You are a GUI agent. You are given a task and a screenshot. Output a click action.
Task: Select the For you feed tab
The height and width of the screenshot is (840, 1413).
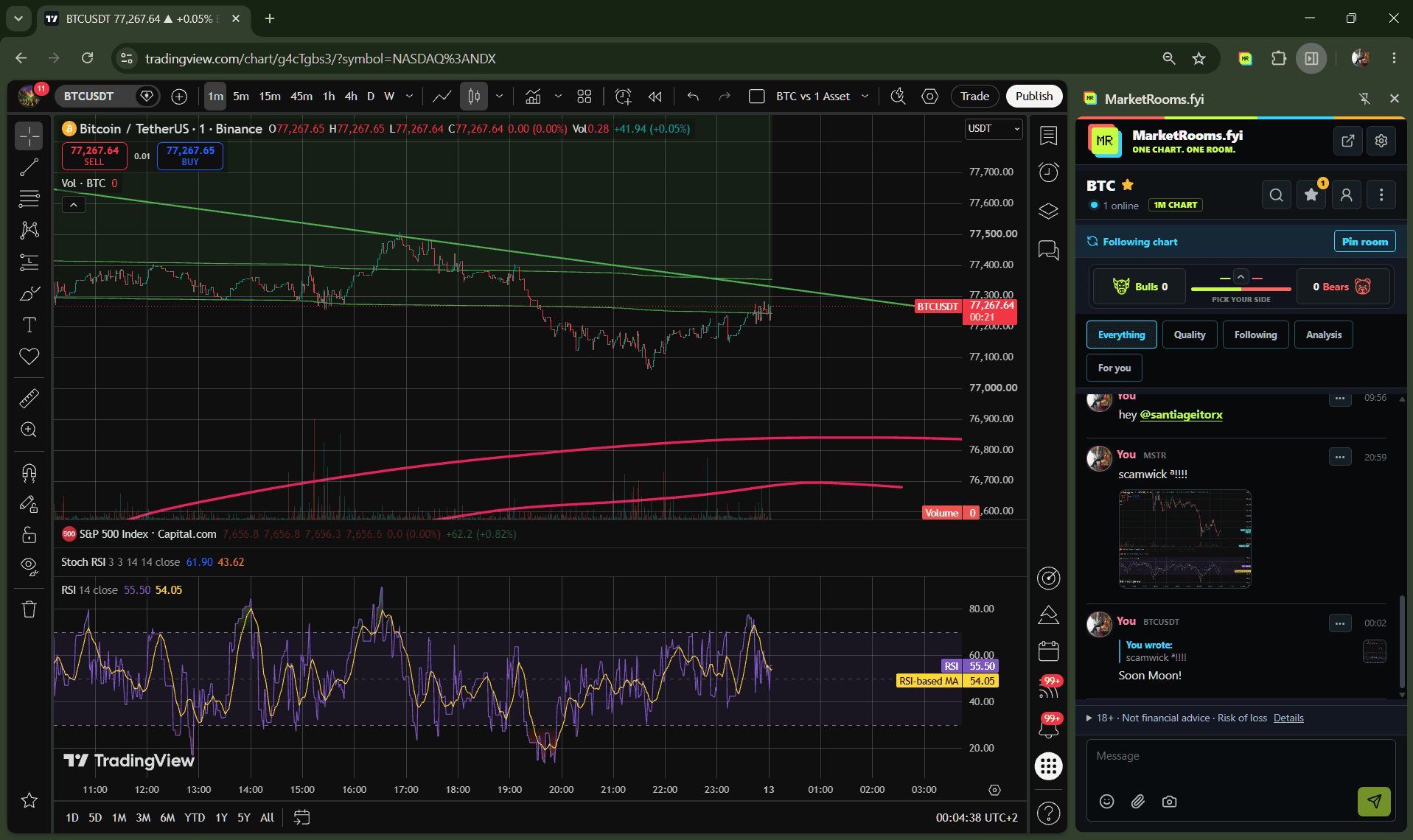[1114, 368]
